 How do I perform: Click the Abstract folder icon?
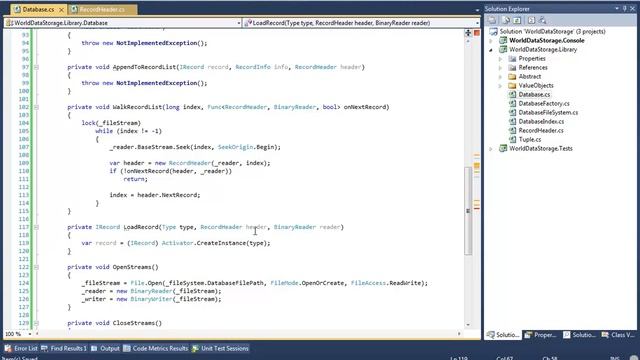tap(512, 76)
